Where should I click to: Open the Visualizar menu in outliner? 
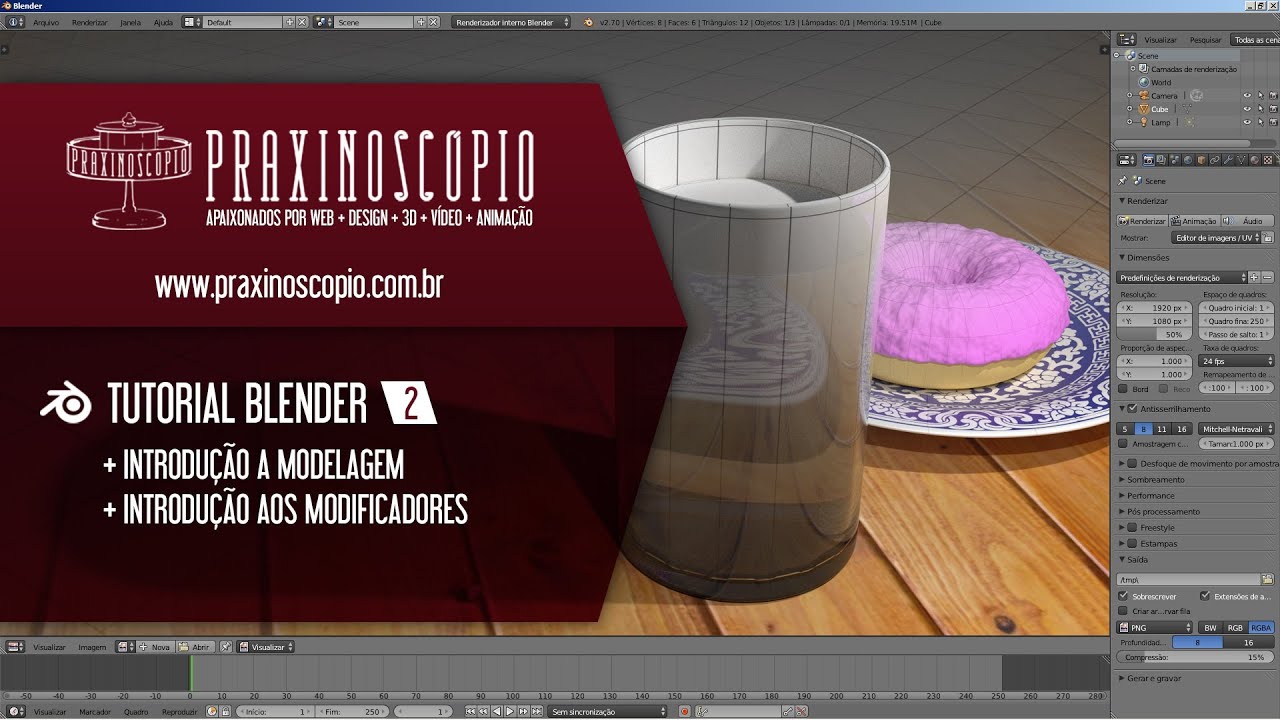pyautogui.click(x=1160, y=40)
